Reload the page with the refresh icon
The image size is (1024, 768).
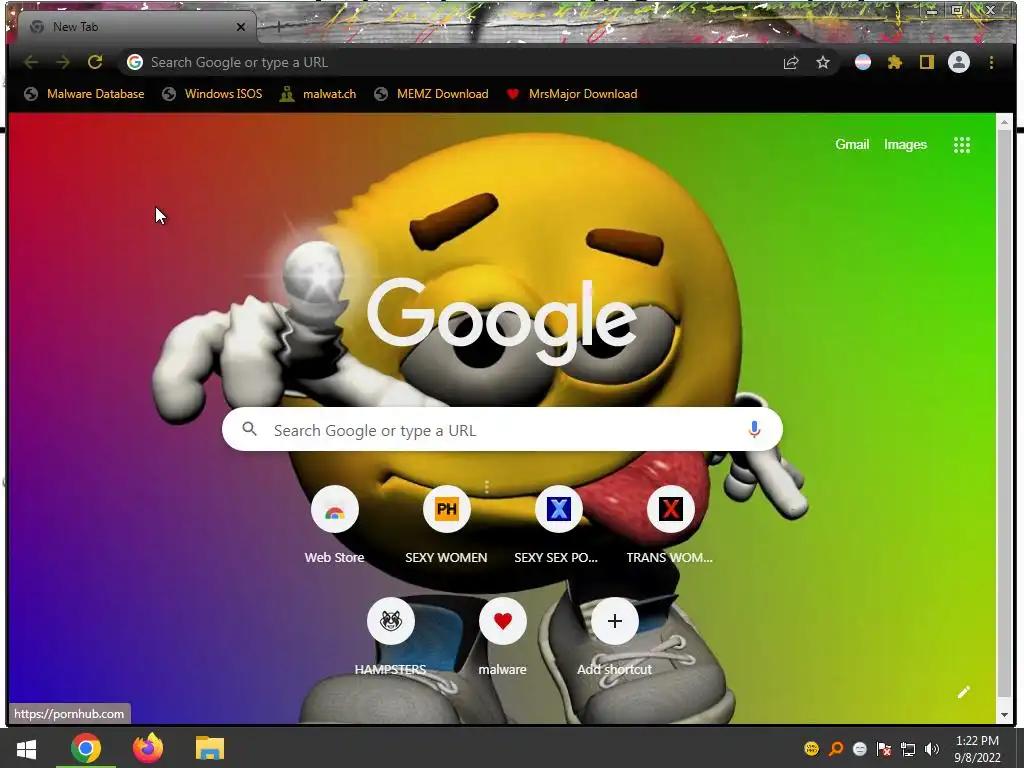coord(95,62)
